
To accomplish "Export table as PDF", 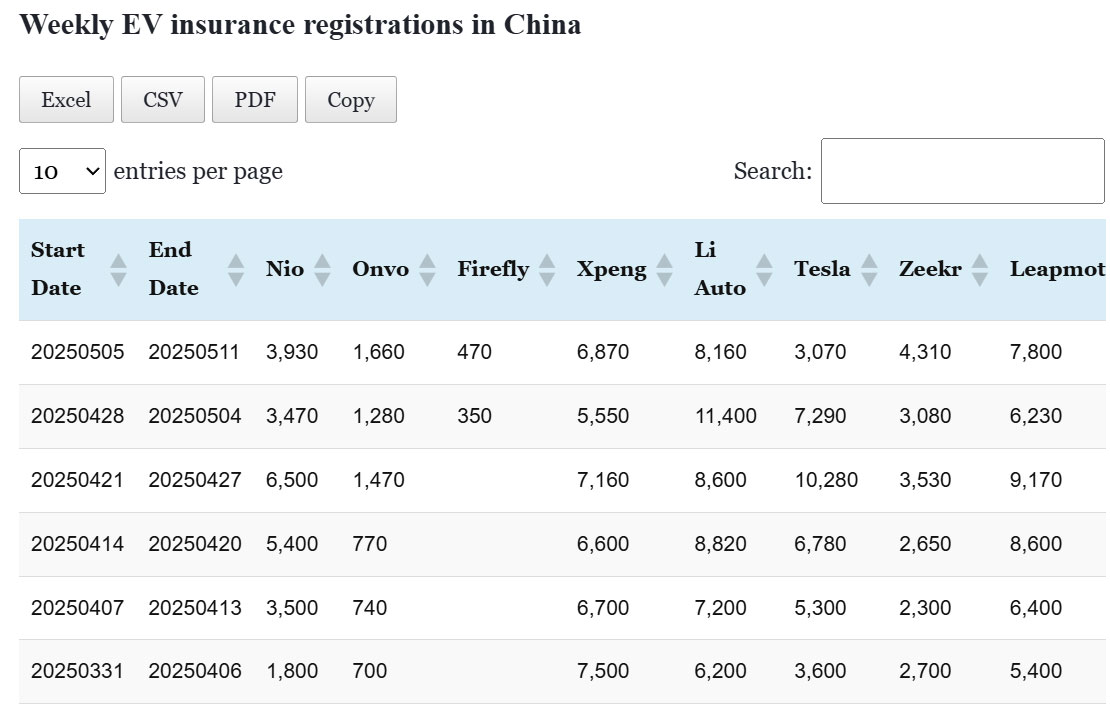I will [x=254, y=100].
